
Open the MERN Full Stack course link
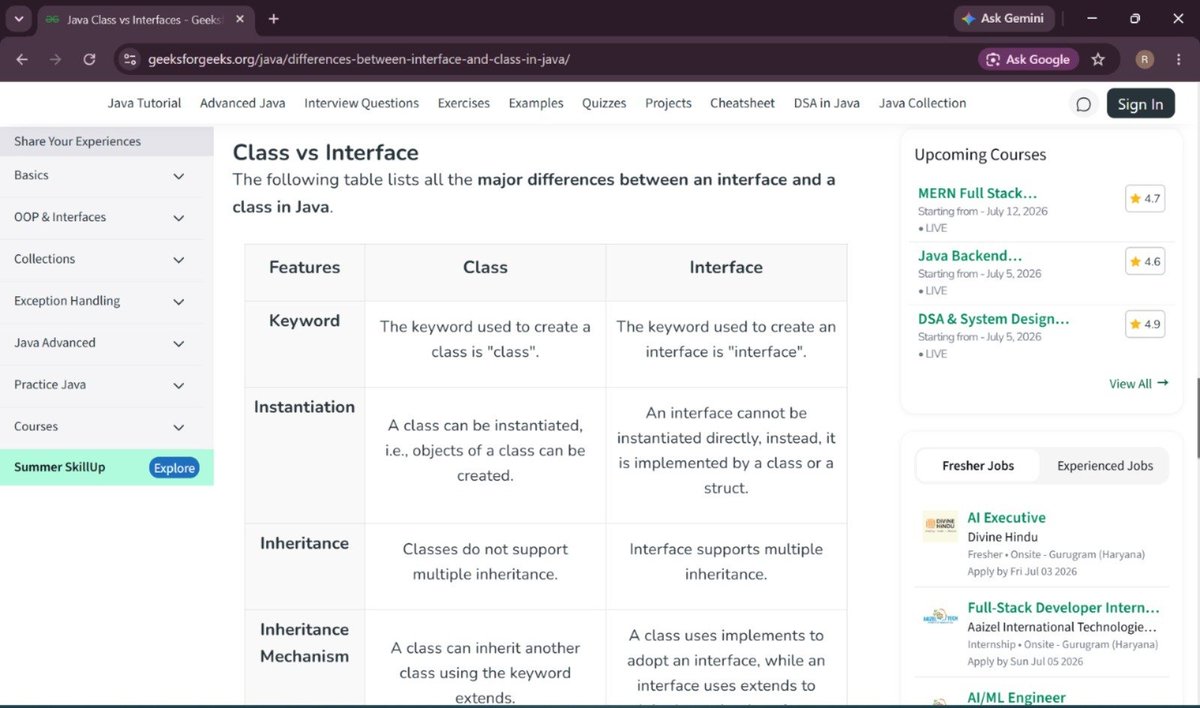[x=977, y=193]
